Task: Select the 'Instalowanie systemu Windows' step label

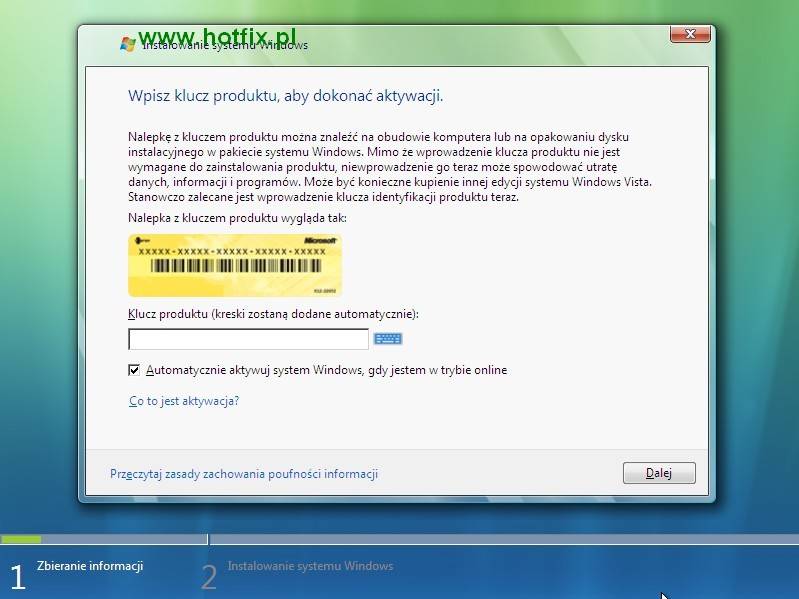Action: (x=310, y=566)
